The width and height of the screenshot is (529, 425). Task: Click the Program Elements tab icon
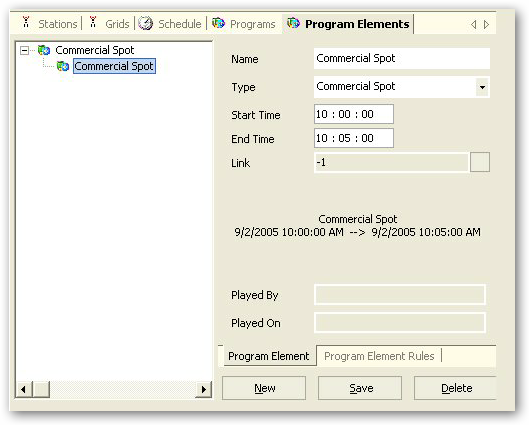[293, 23]
